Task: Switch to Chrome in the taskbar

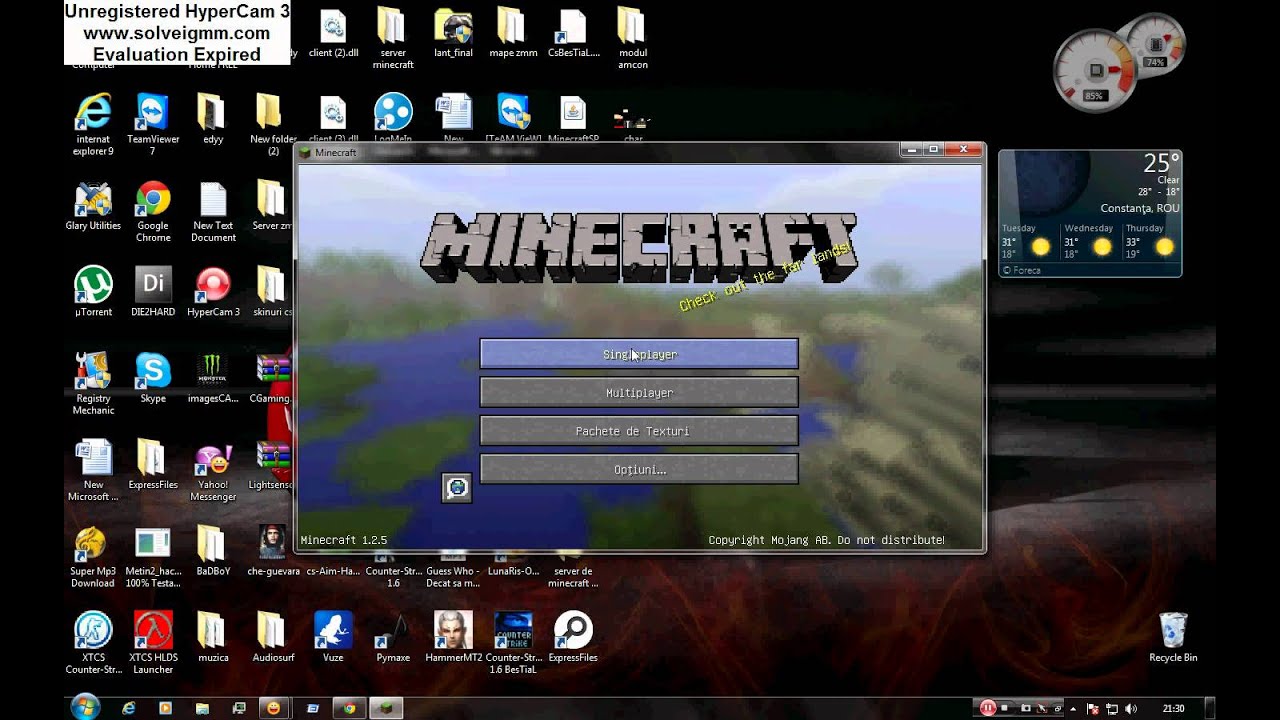Action: tap(349, 707)
